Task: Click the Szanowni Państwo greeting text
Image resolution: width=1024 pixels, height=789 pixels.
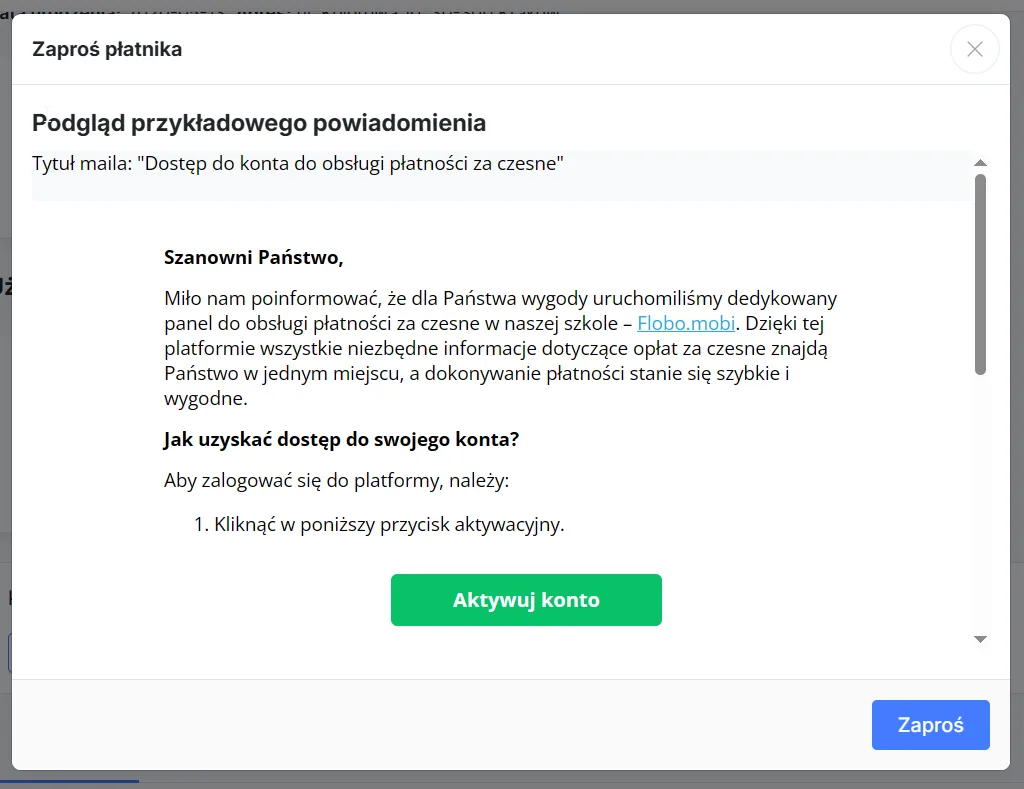Action: pos(253,257)
